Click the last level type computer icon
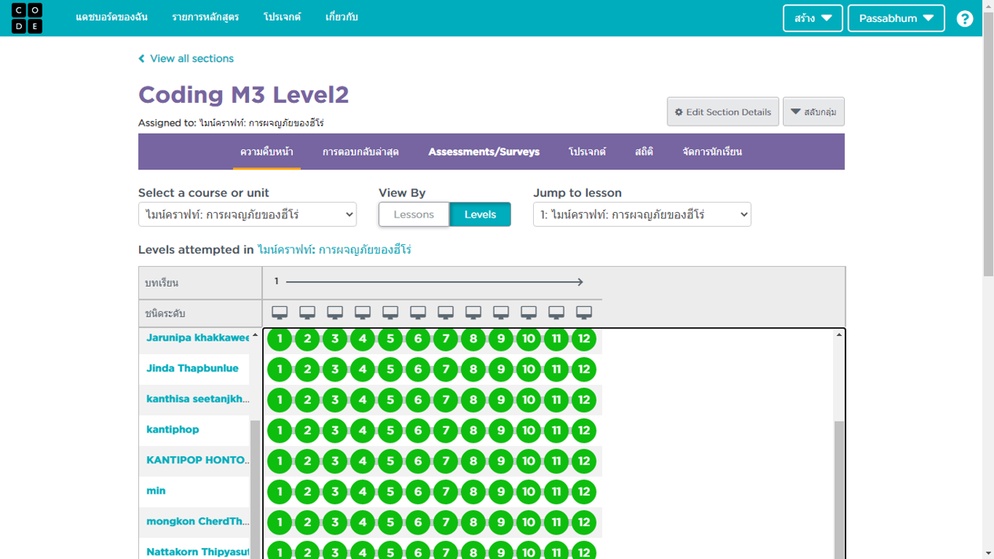 tap(584, 313)
